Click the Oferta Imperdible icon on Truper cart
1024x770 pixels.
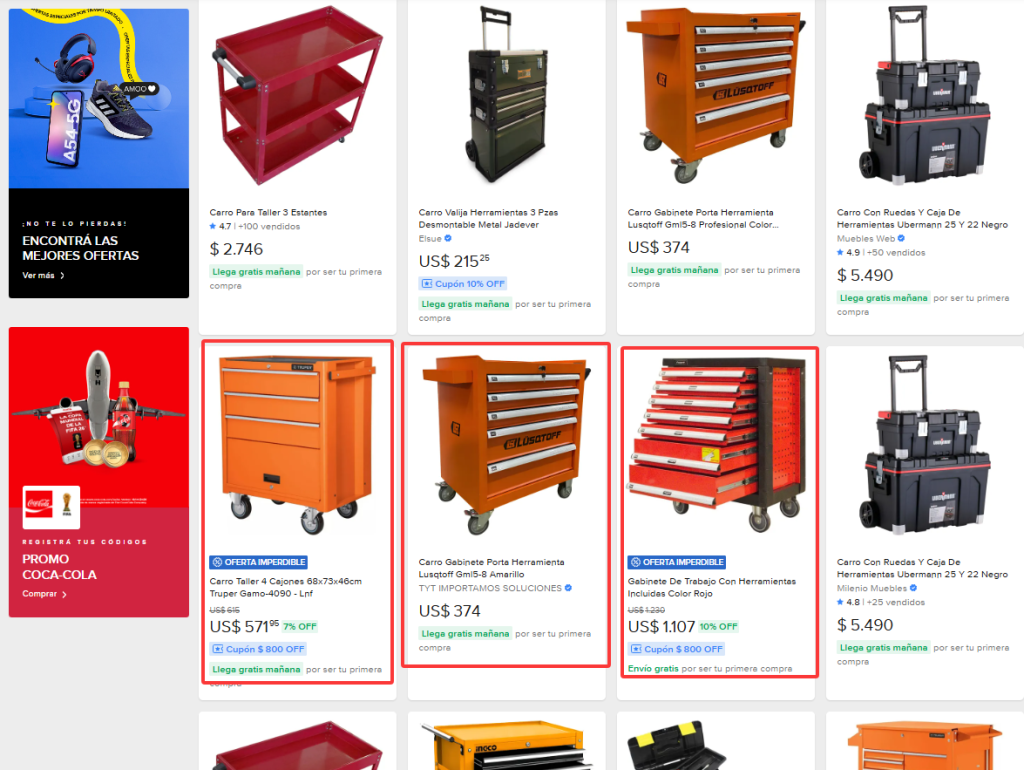[x=217, y=562]
